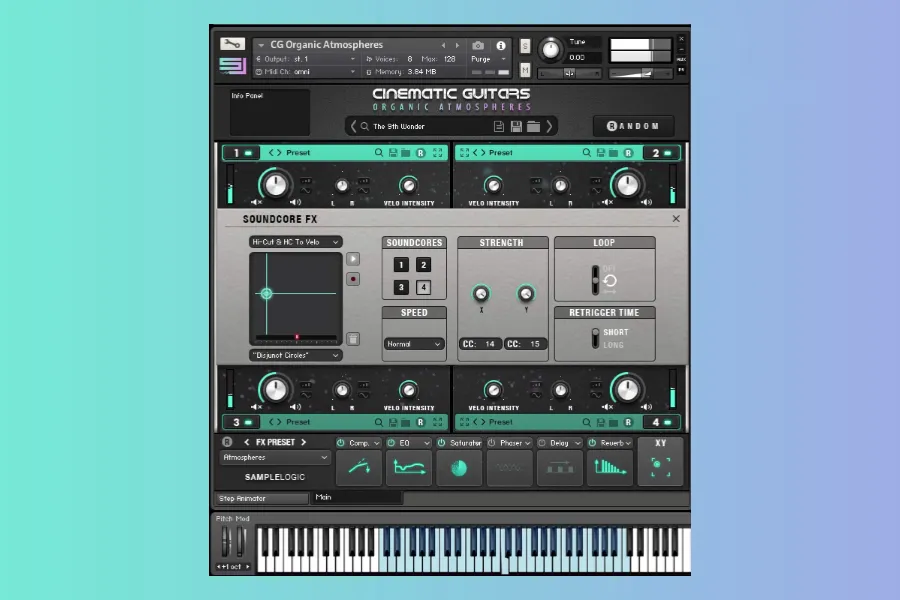This screenshot has width=900, height=600.
Task: Open the Reverb effect graphic panel
Action: 609,467
